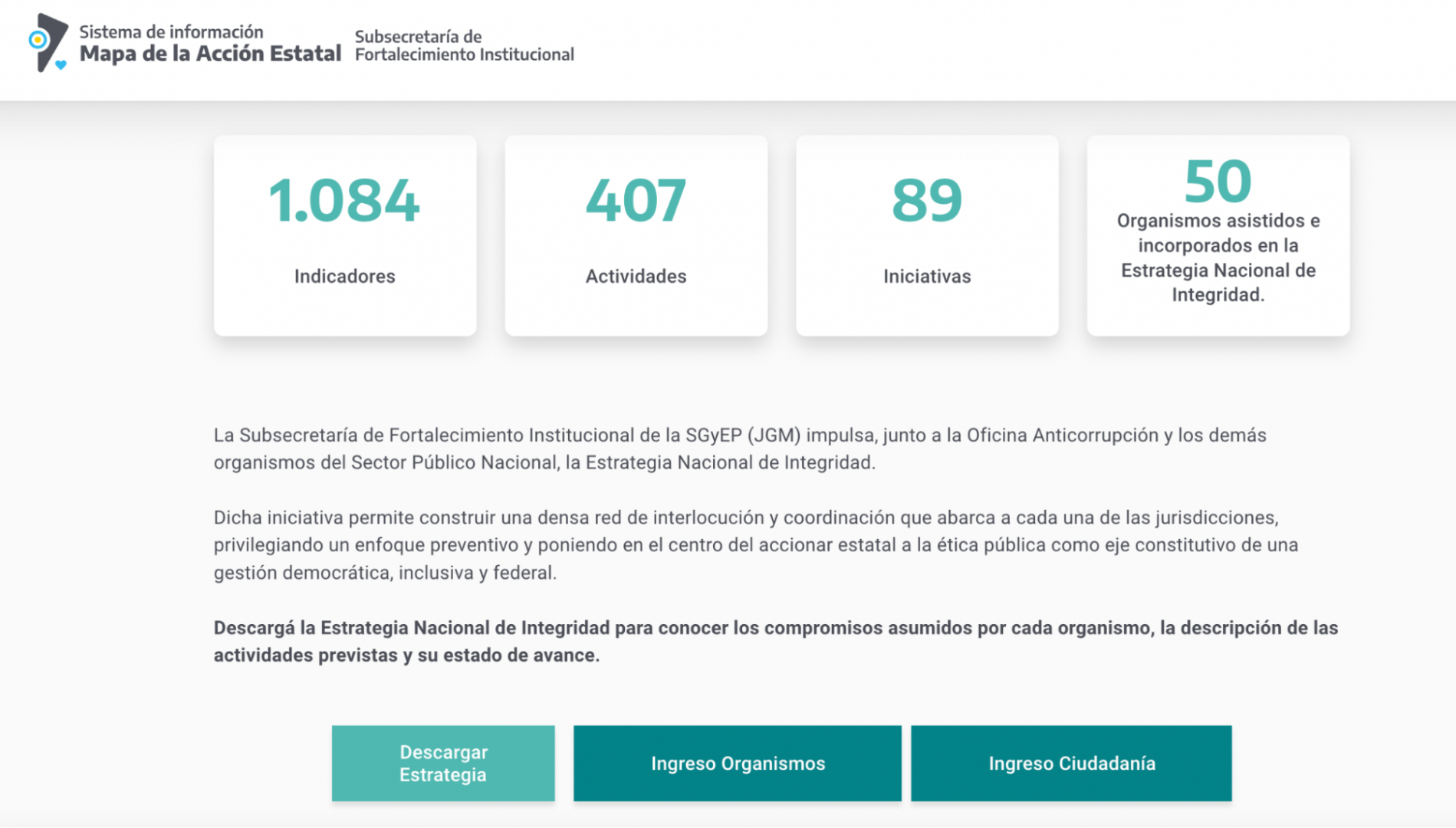Click Subsecretaría de Fortalecimiento Institucional header text

pyautogui.click(x=464, y=45)
